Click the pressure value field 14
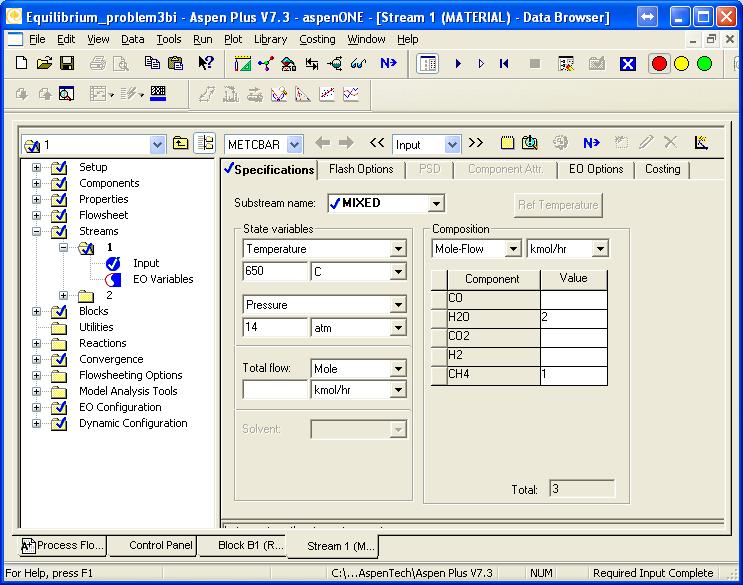 (275, 327)
